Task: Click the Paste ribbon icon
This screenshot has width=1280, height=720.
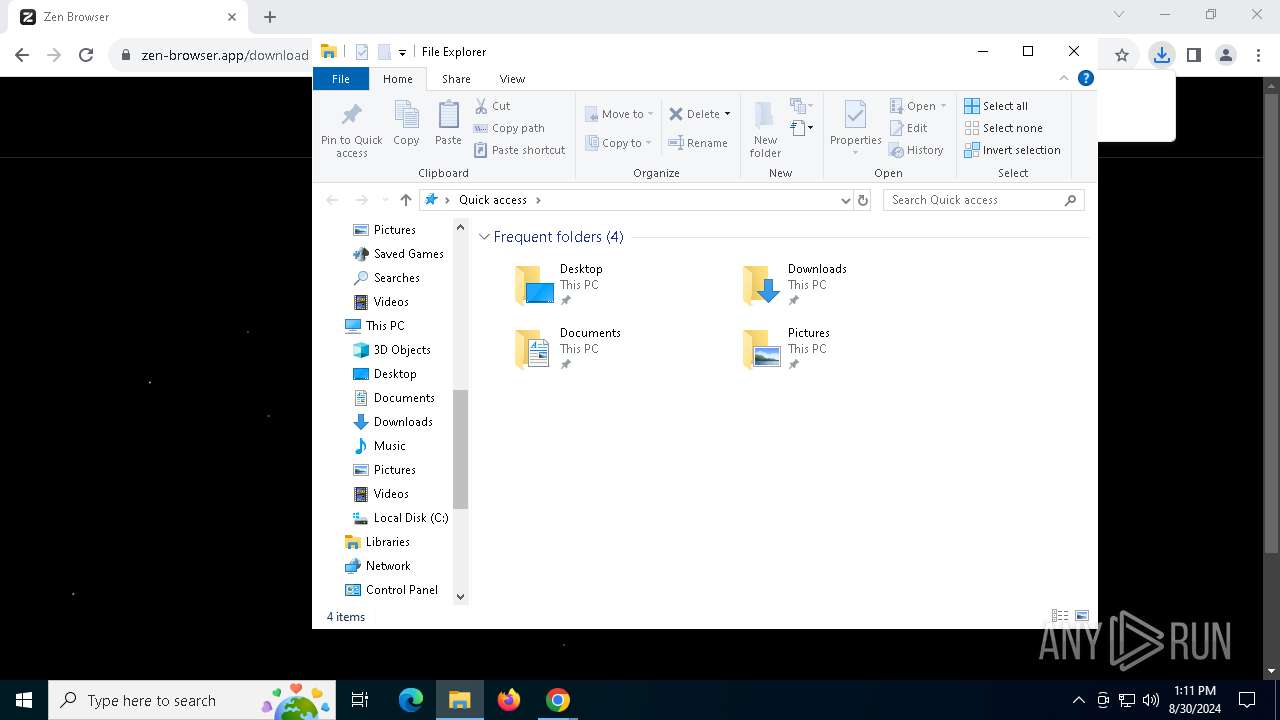Action: 448,124
